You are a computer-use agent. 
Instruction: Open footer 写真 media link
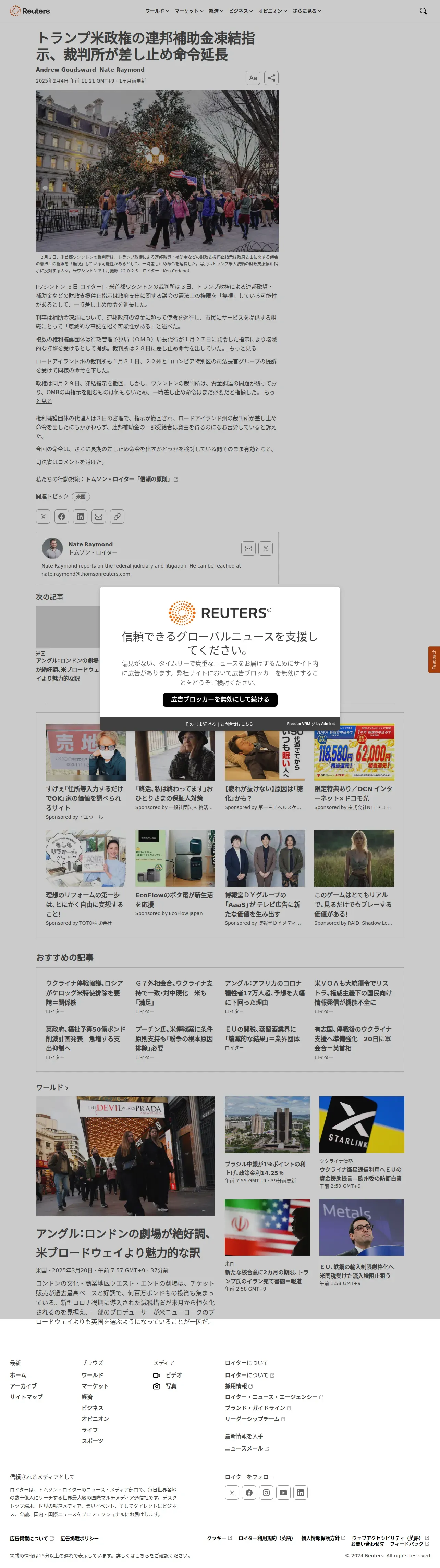[x=165, y=1386]
